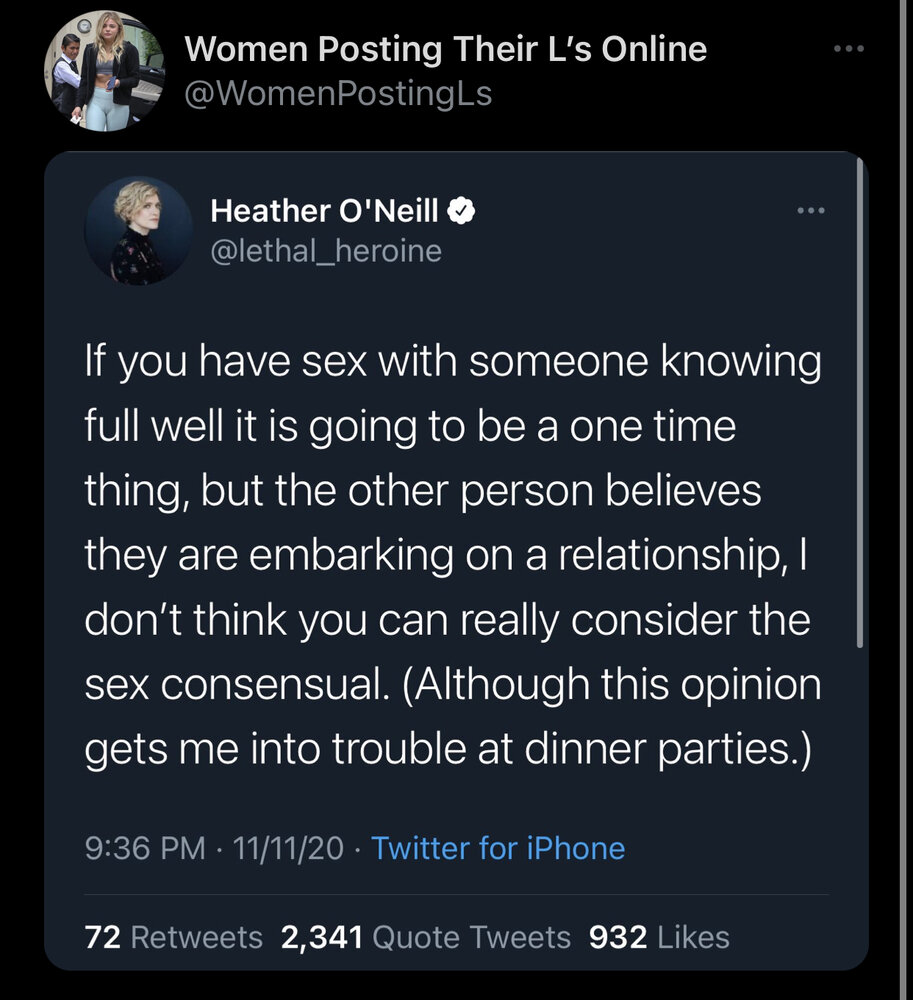Open the quoted tweet body text

(x=453, y=555)
